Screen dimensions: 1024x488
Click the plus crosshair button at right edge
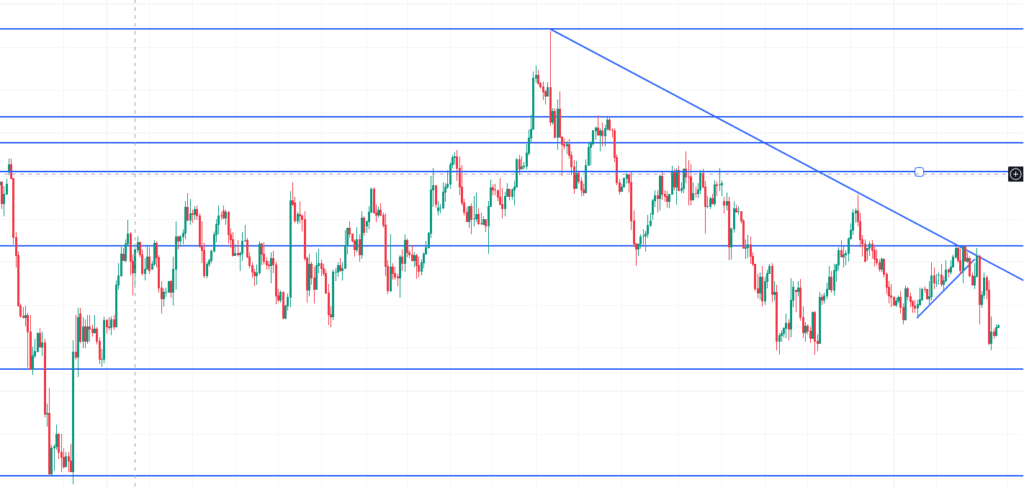[x=1016, y=174]
